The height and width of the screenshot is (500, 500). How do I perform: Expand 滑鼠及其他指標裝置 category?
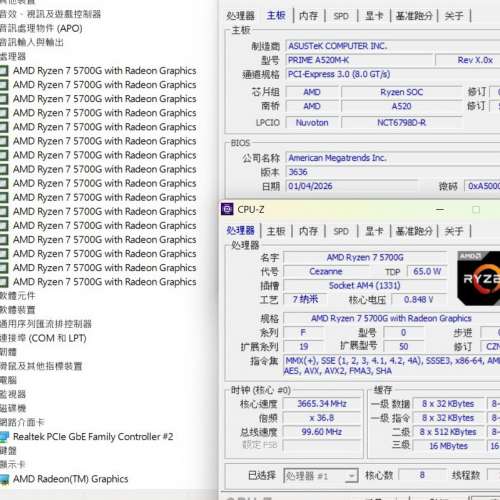41,366
